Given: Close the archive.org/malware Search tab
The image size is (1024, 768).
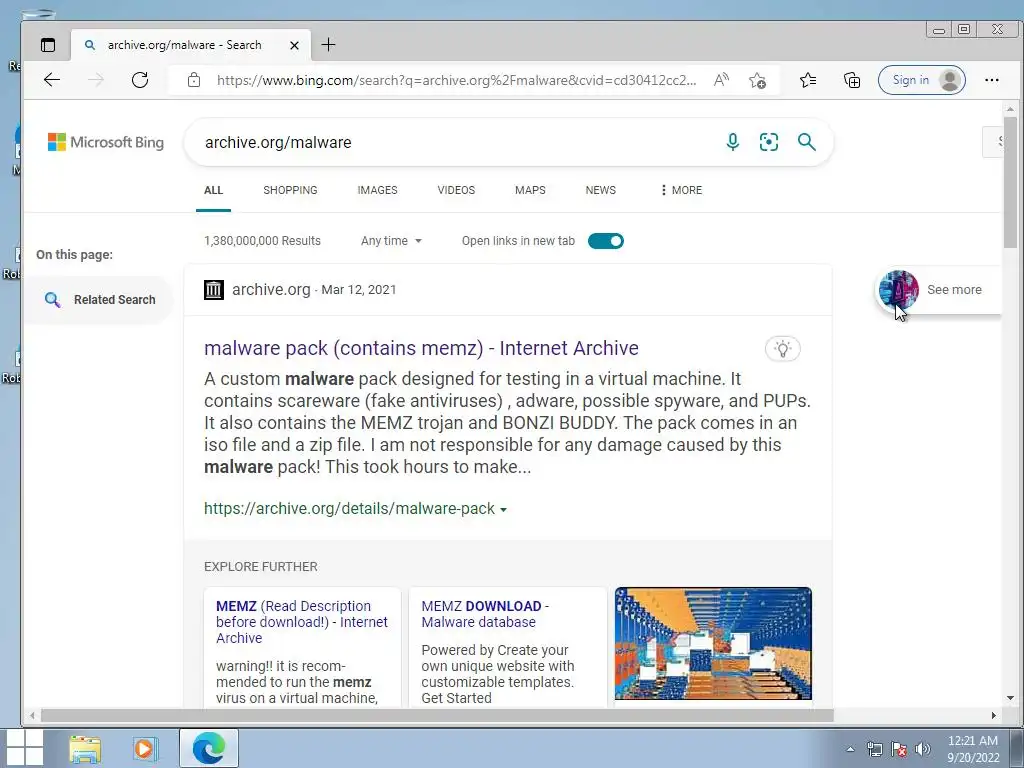Looking at the screenshot, I should click(295, 45).
